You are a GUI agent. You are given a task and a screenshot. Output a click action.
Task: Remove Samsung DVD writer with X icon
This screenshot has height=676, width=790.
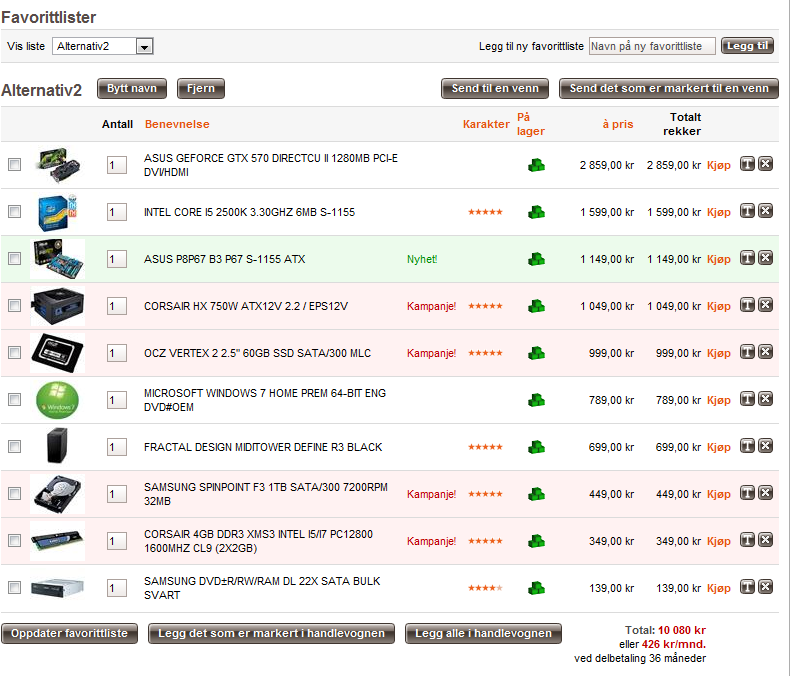tap(765, 587)
